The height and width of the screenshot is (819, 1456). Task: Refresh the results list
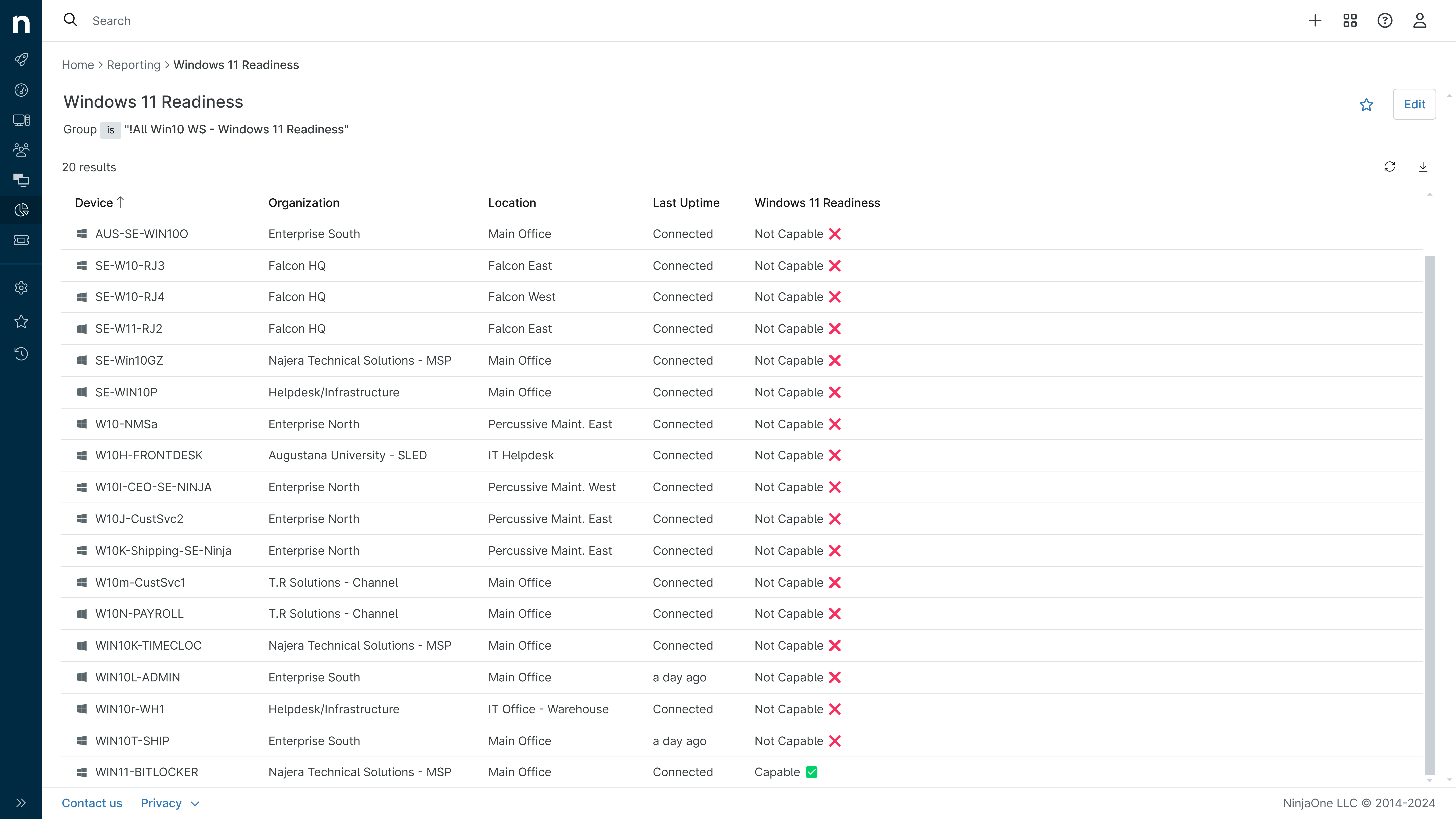[1390, 167]
